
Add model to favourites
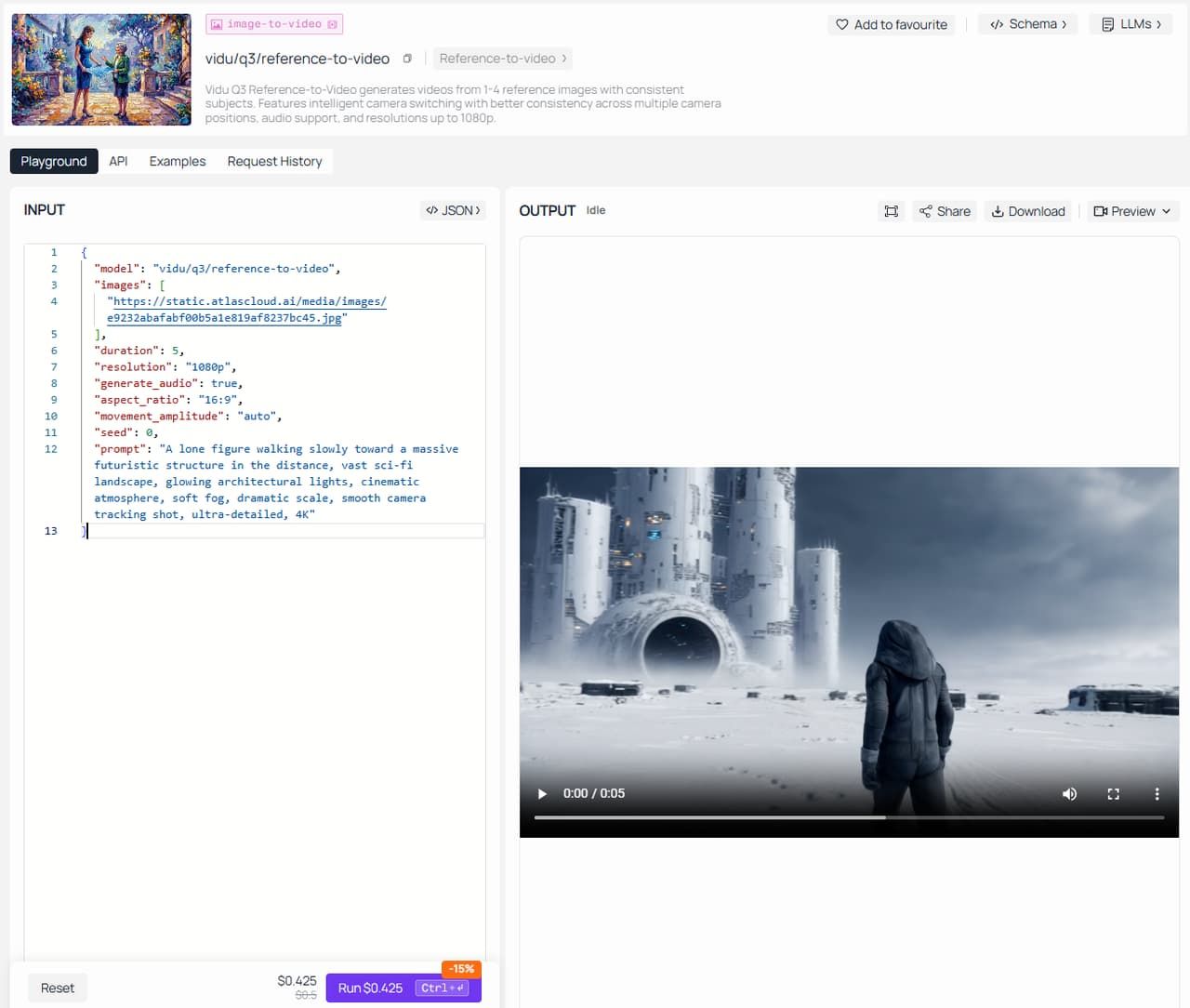[x=891, y=24]
